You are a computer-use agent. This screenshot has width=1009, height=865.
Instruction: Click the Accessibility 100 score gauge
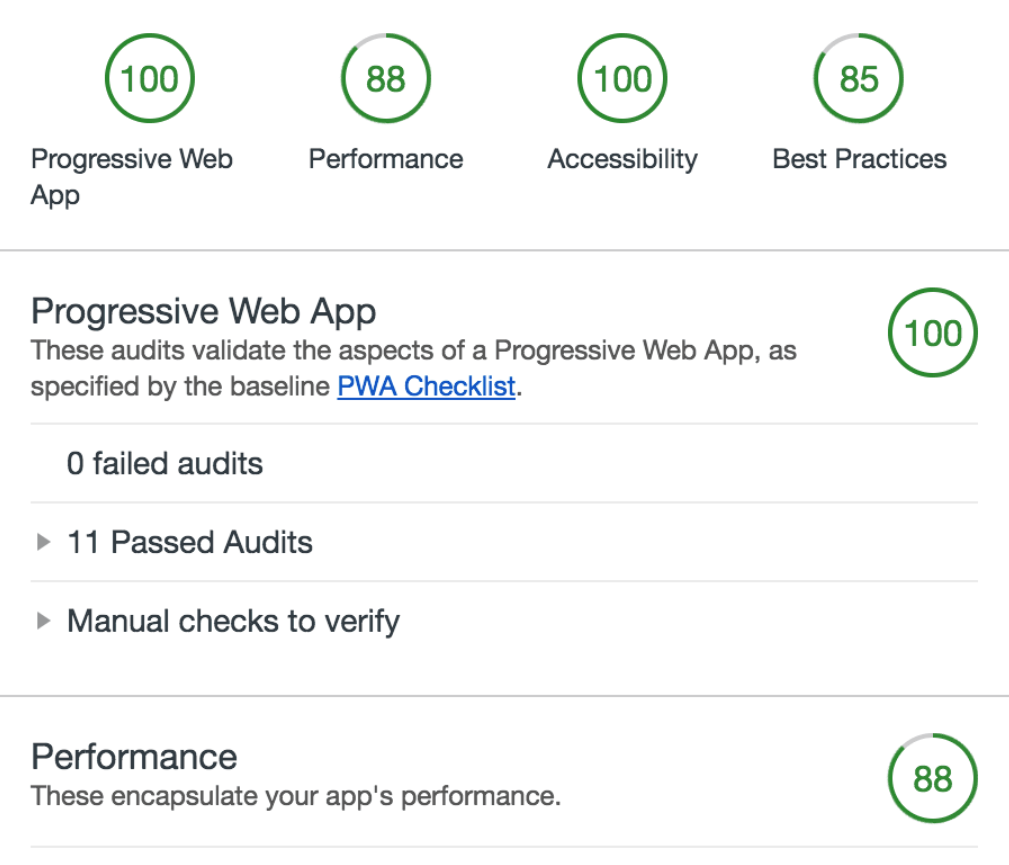(622, 79)
